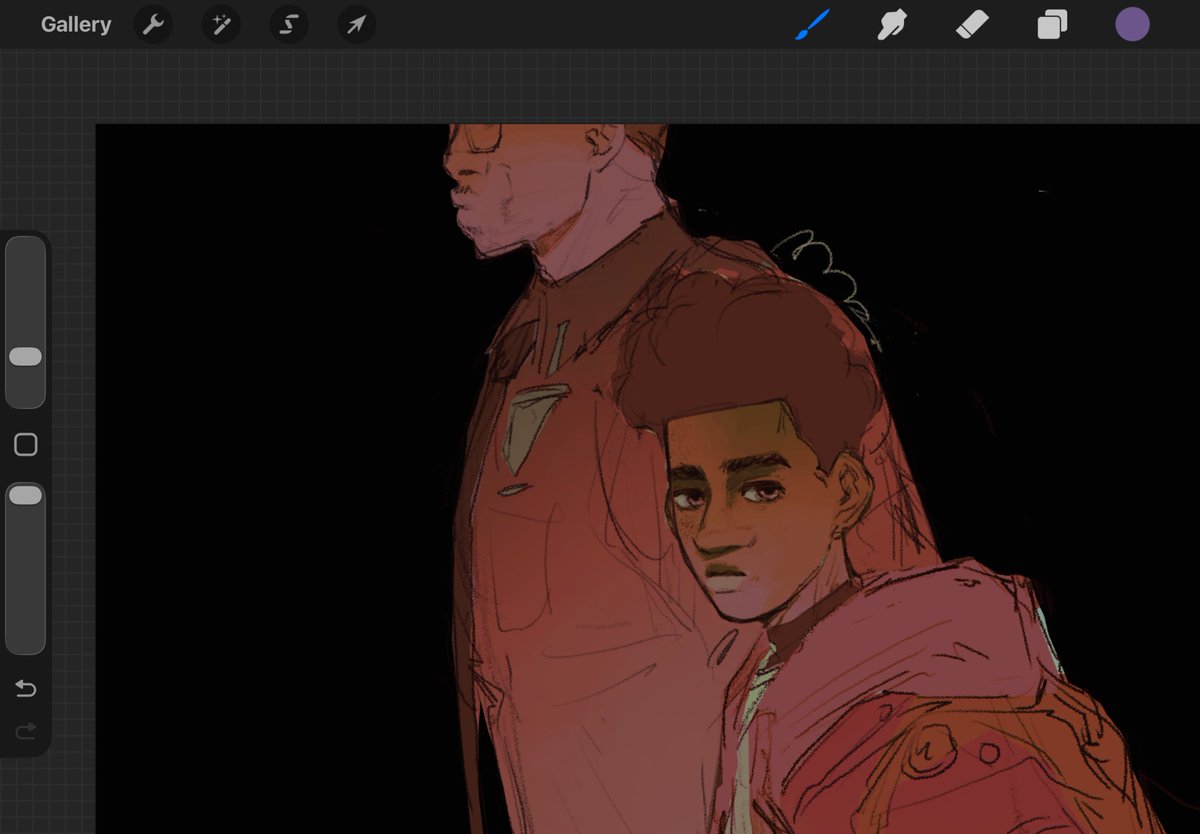Undo the last stroke
The width and height of the screenshot is (1200, 834).
[26, 688]
